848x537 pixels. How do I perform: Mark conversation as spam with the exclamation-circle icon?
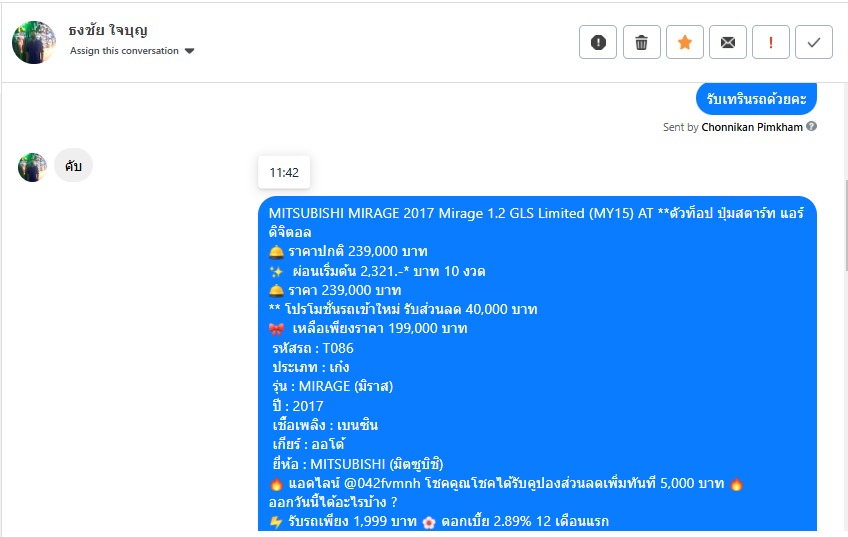598,42
